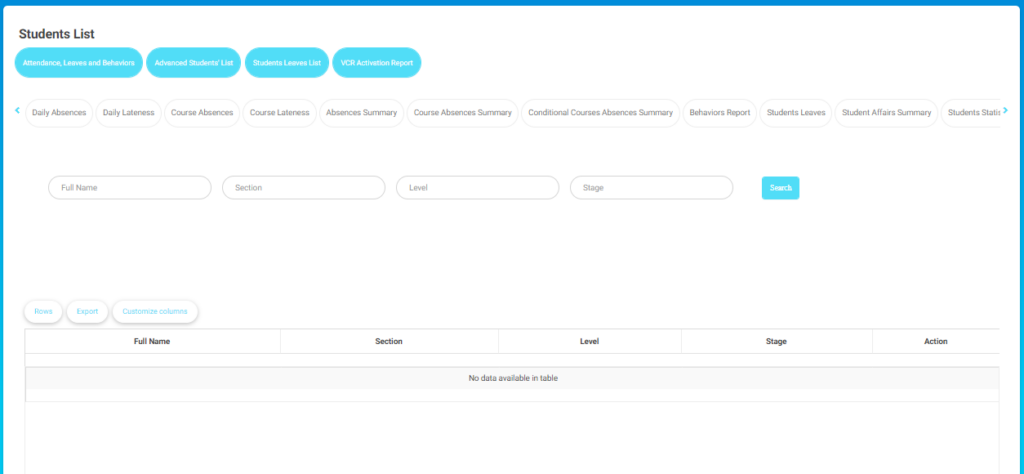Select the Daily Lateness tab

(129, 113)
